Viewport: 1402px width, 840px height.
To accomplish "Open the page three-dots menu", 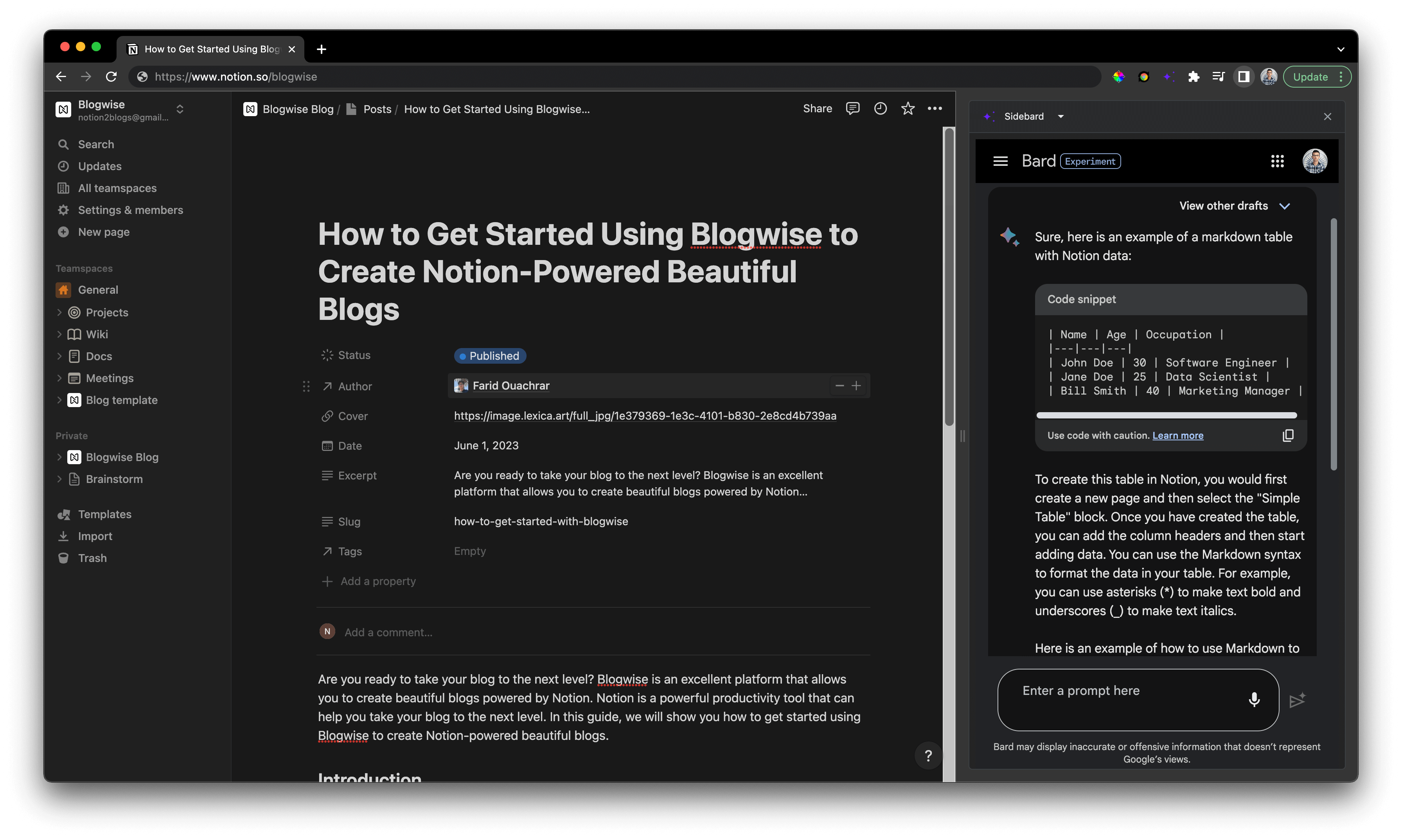I will 935,109.
